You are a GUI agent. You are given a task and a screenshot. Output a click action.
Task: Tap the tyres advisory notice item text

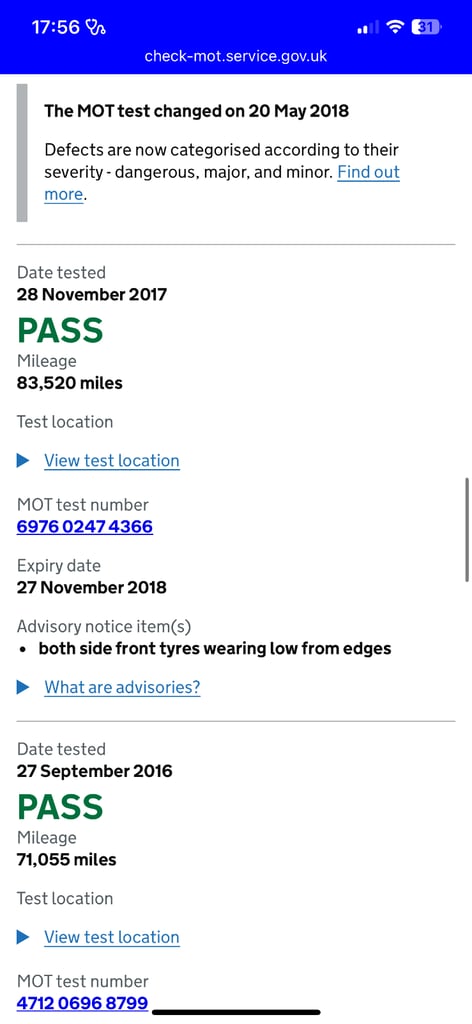[x=215, y=648]
